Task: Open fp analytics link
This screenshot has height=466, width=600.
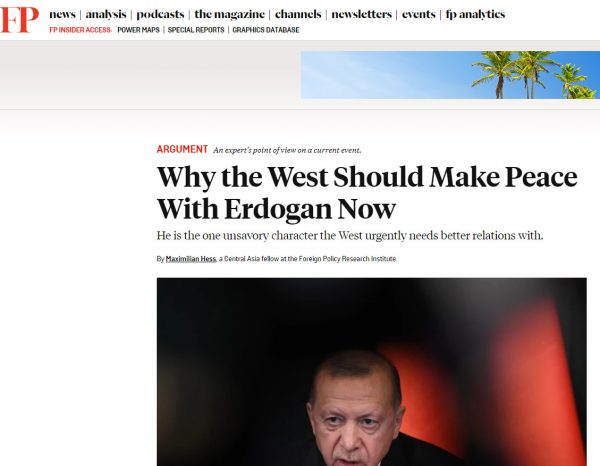Action: 475,15
